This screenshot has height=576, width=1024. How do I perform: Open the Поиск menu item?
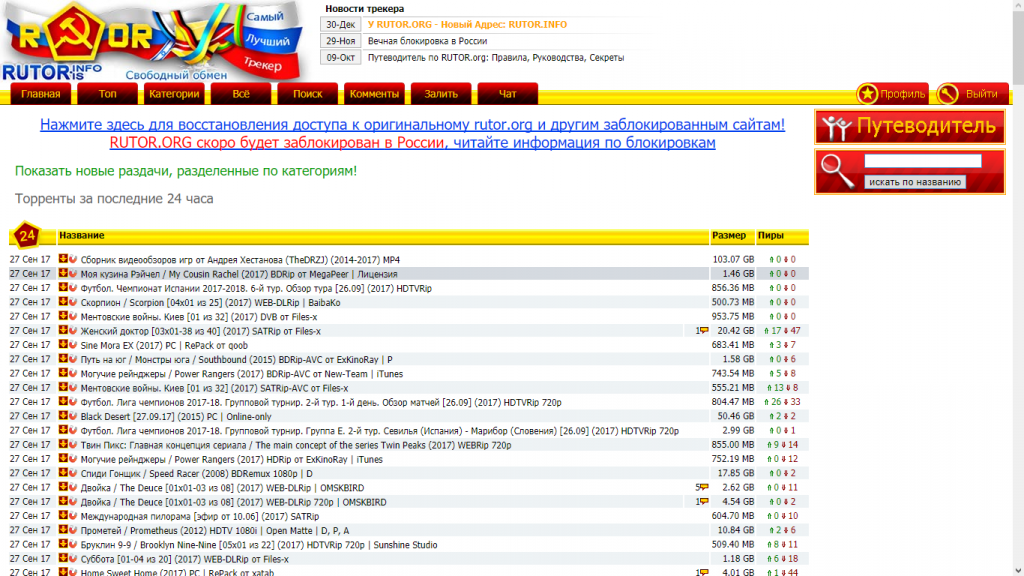(x=307, y=93)
